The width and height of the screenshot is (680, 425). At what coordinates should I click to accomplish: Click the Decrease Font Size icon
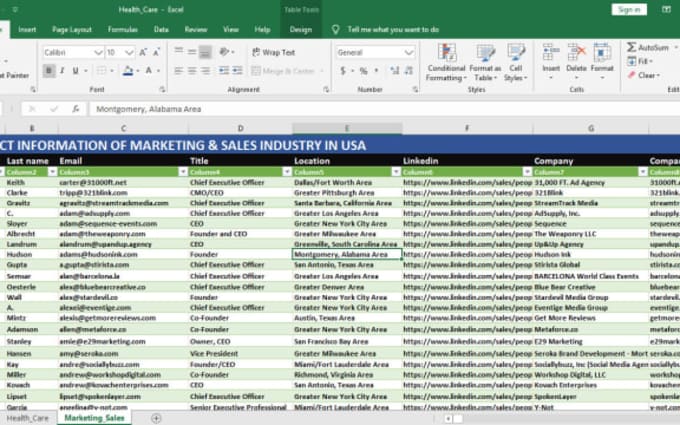156,52
